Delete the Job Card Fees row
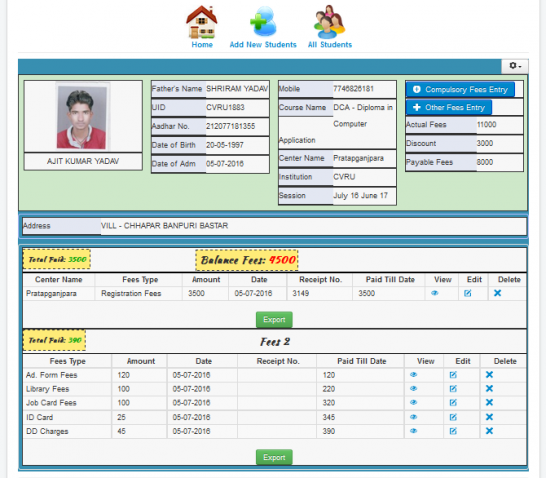This screenshot has width=546, height=478. [489, 402]
